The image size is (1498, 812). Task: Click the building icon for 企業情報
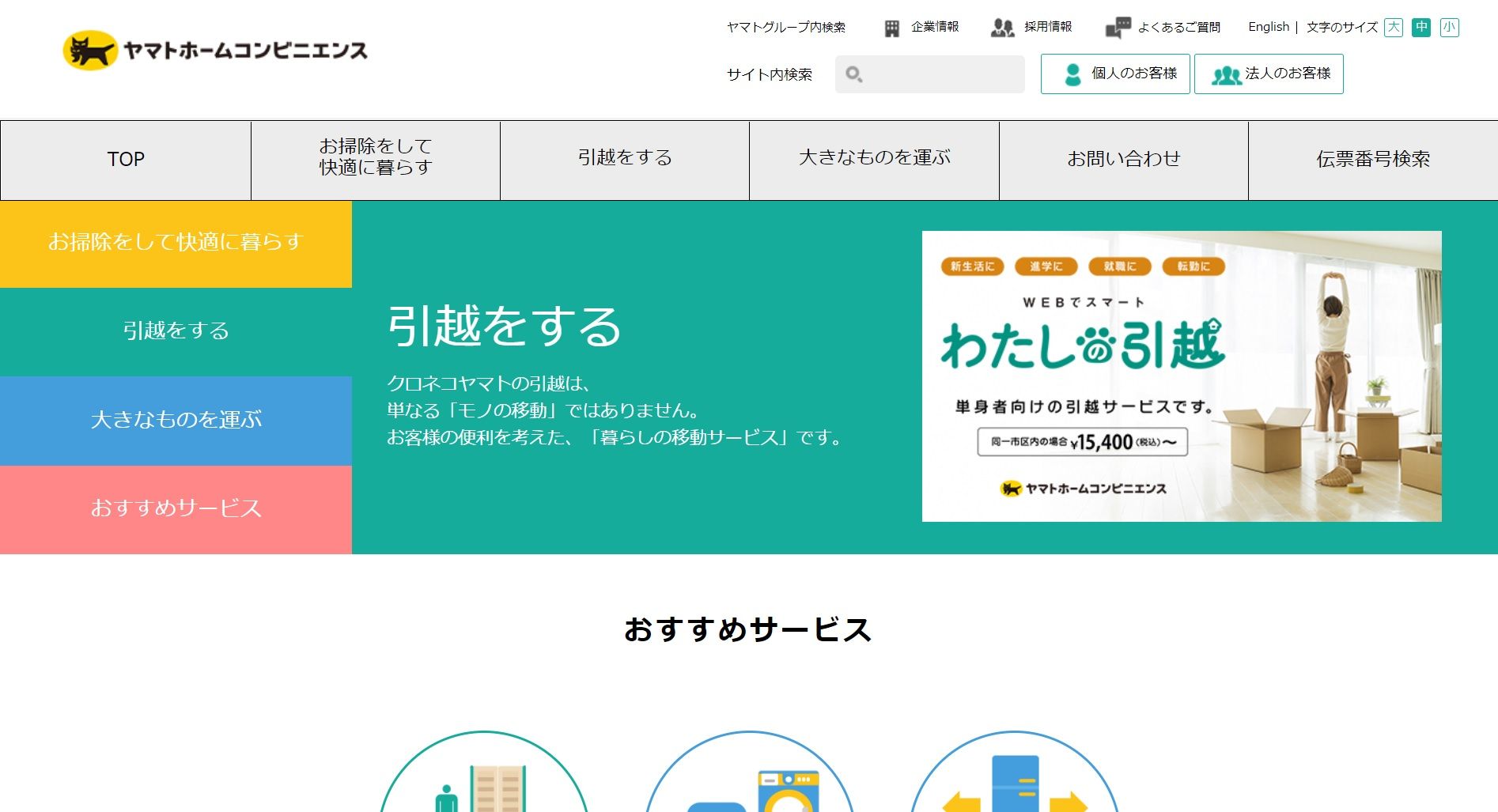[x=891, y=28]
